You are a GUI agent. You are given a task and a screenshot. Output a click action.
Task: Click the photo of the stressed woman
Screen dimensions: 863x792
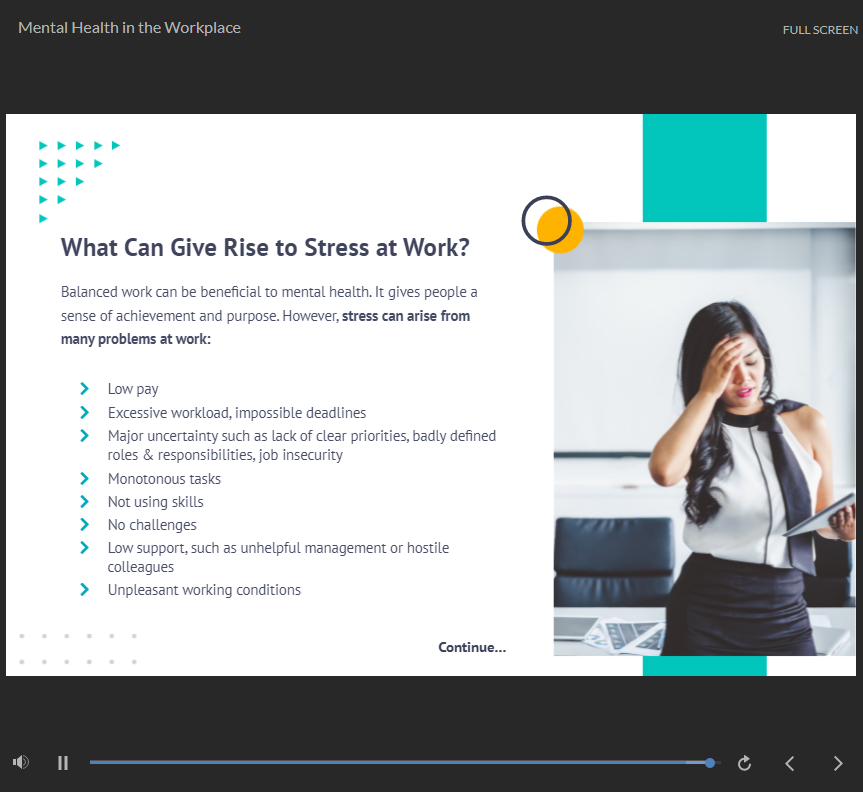point(704,440)
